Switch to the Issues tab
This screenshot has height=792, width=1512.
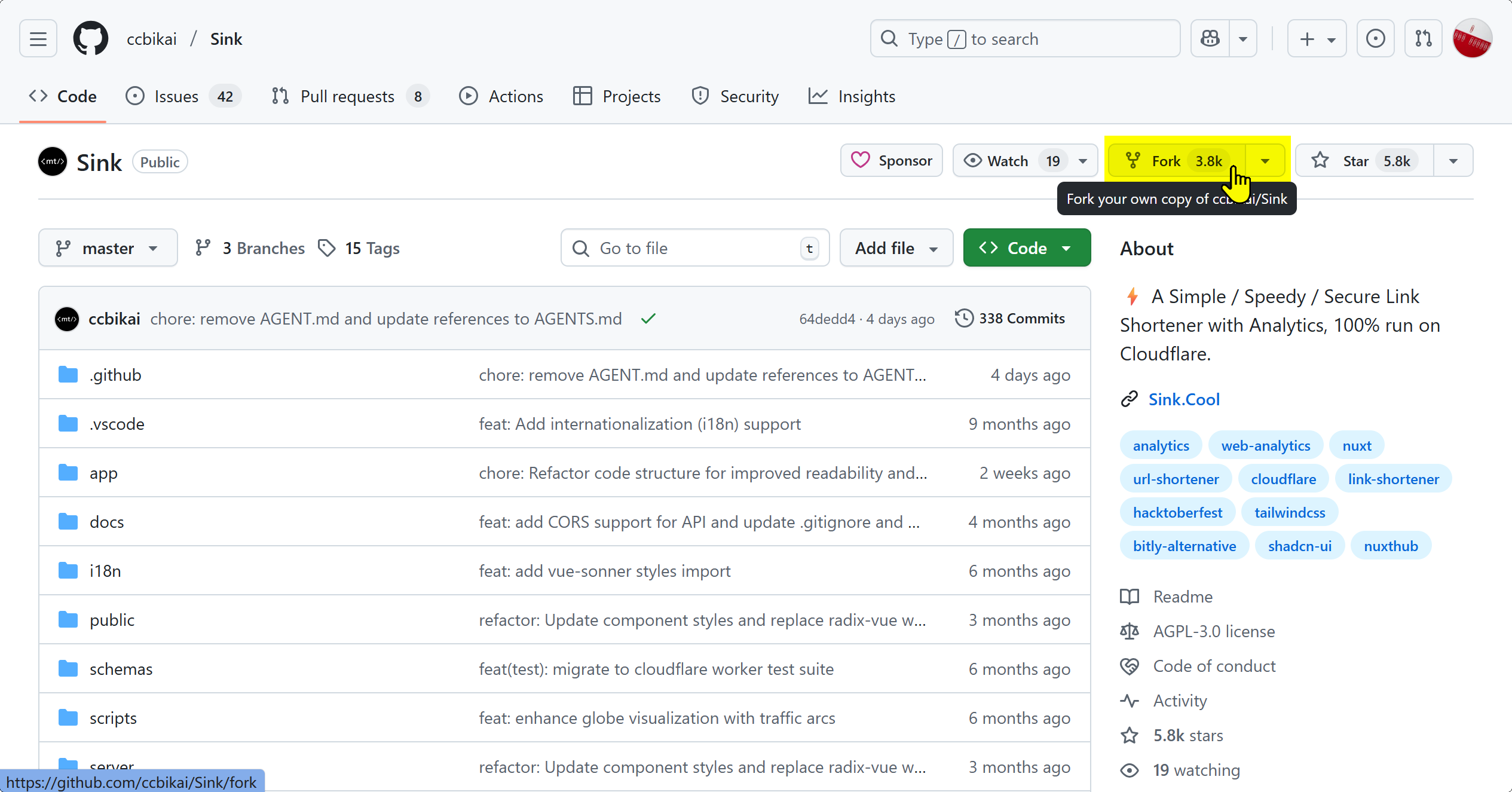point(176,96)
